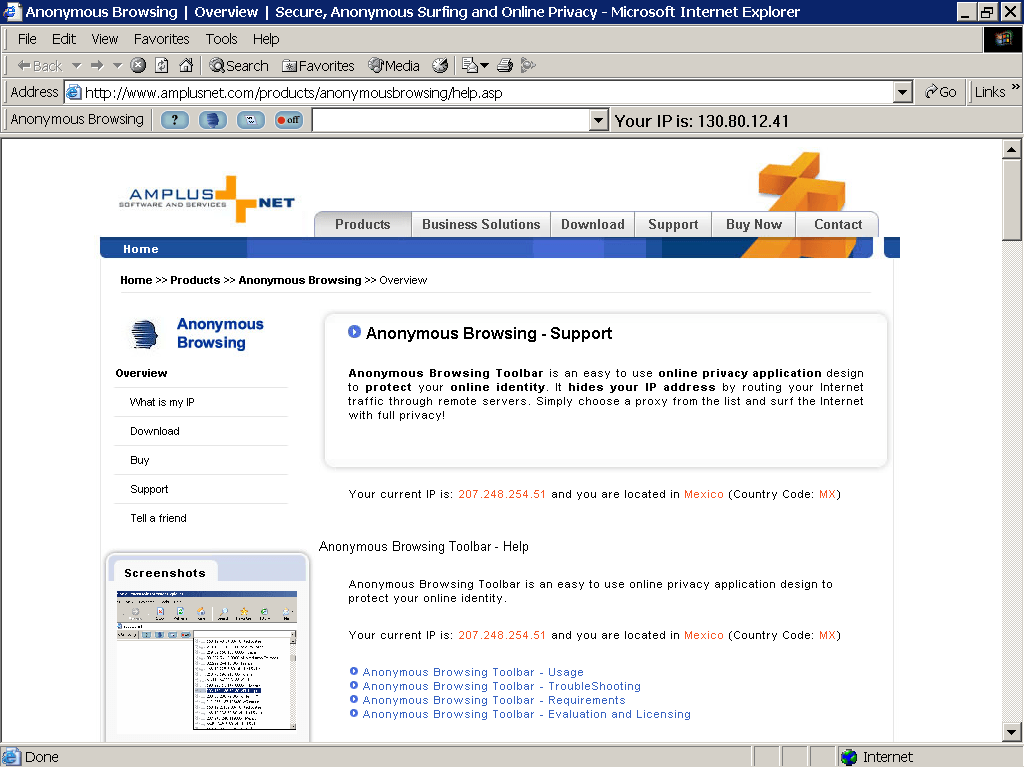Toggle the anonymous proxy off switch
1024x768 pixels.
(289, 120)
